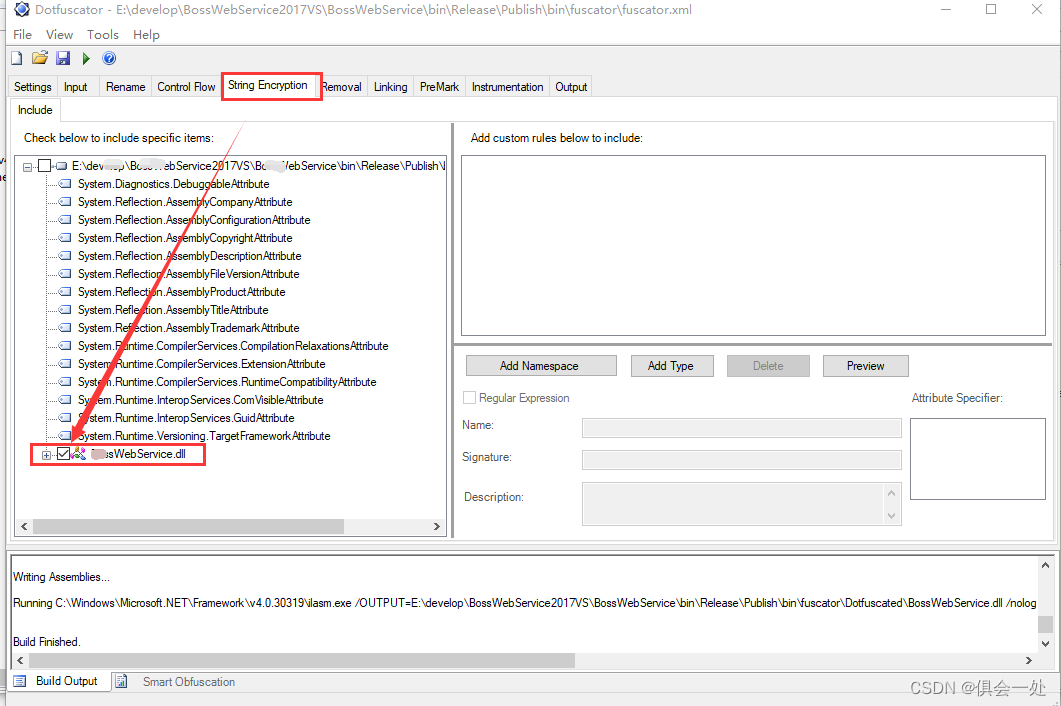Click icon beside AssemblyFileVersionAttribute row
Viewport: 1061px width, 706px height.
coord(65,274)
